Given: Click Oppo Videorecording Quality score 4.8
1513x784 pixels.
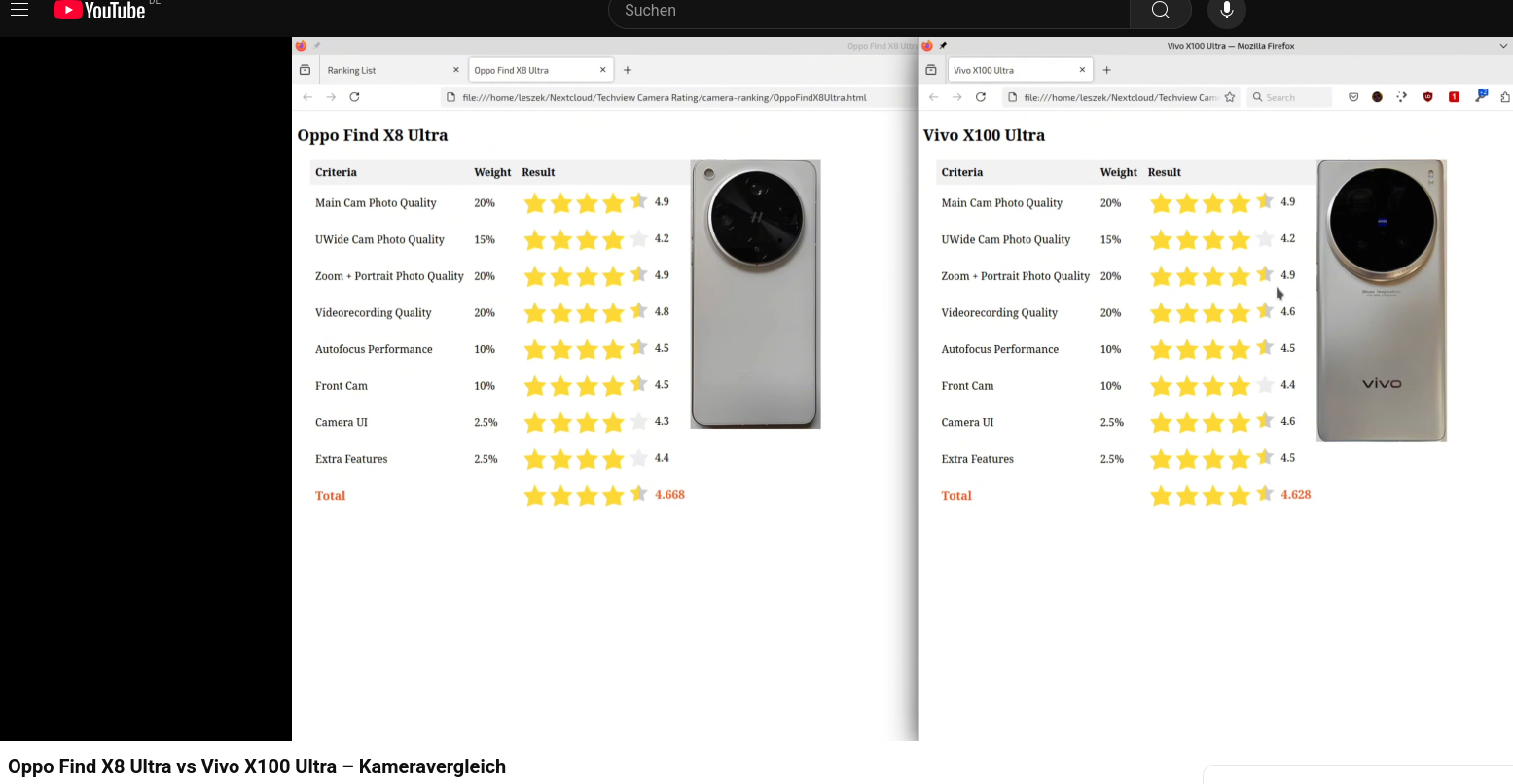Looking at the screenshot, I should [x=662, y=312].
